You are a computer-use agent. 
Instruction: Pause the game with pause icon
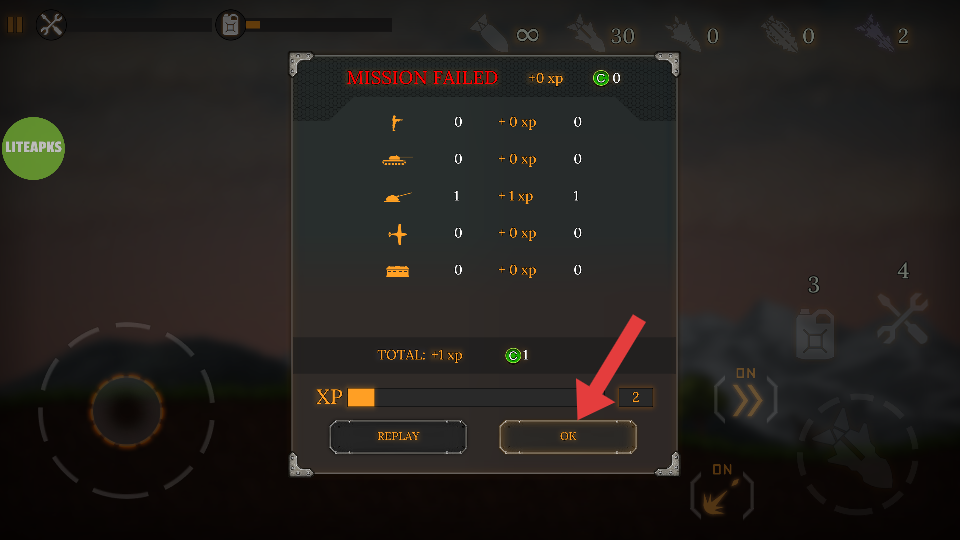click(x=15, y=24)
